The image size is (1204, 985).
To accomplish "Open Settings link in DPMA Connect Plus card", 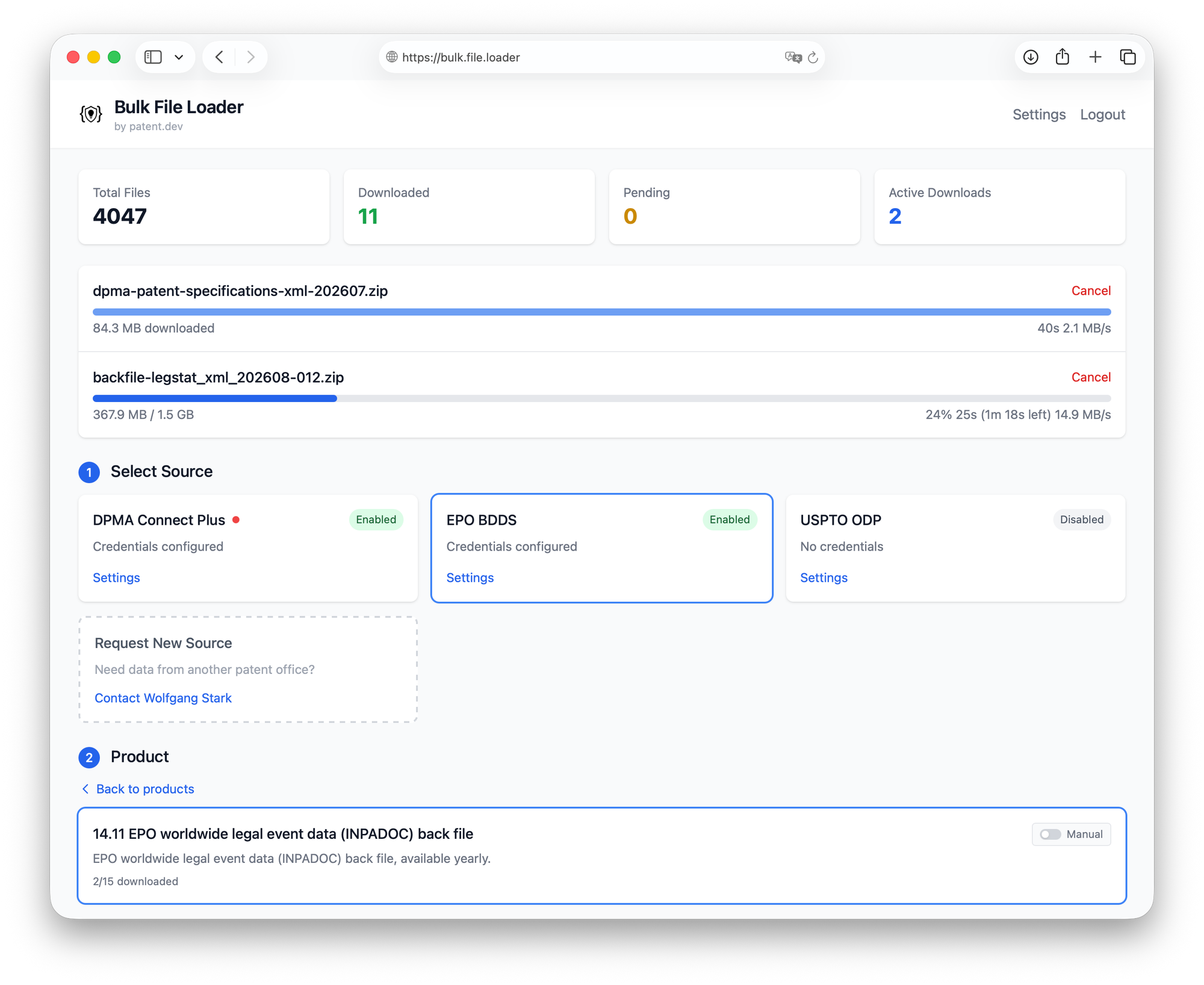I will 116,578.
